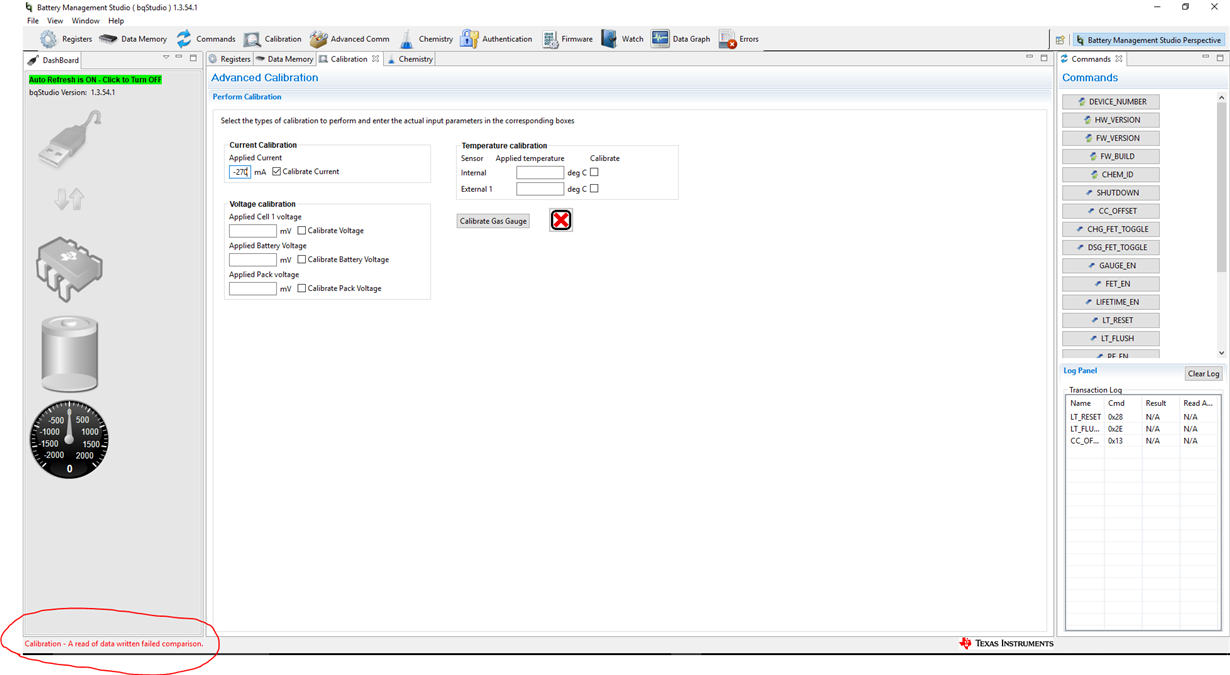The width and height of the screenshot is (1230, 675).
Task: Send the DSG_FET_TOGGLE command
Action: [x=1111, y=247]
